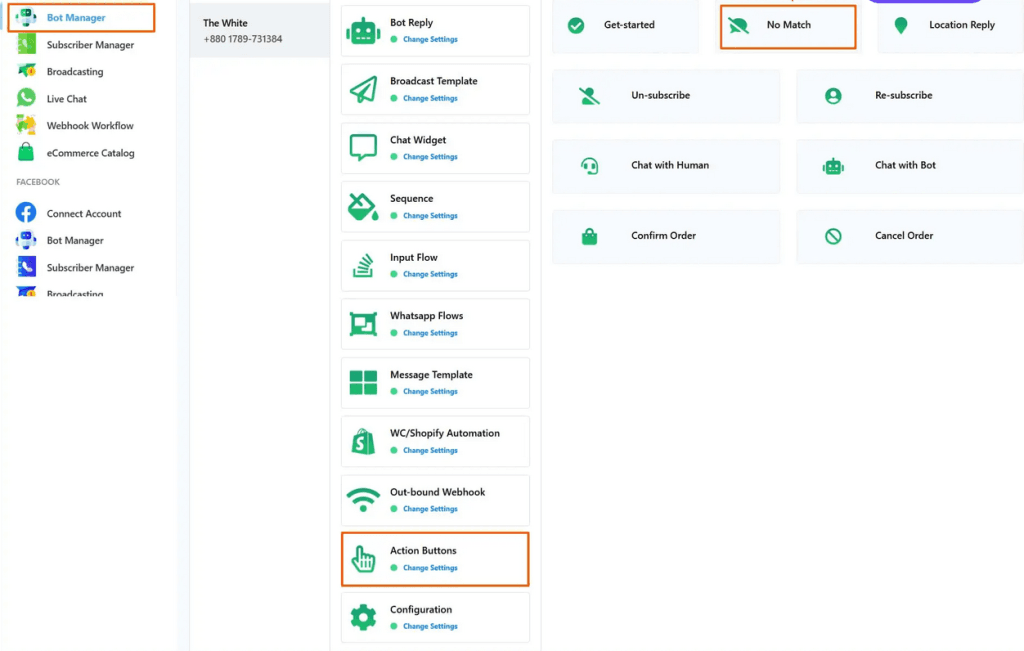The image size is (1024, 651).
Task: Click the Chat with Human headset icon
Action: [590, 166]
